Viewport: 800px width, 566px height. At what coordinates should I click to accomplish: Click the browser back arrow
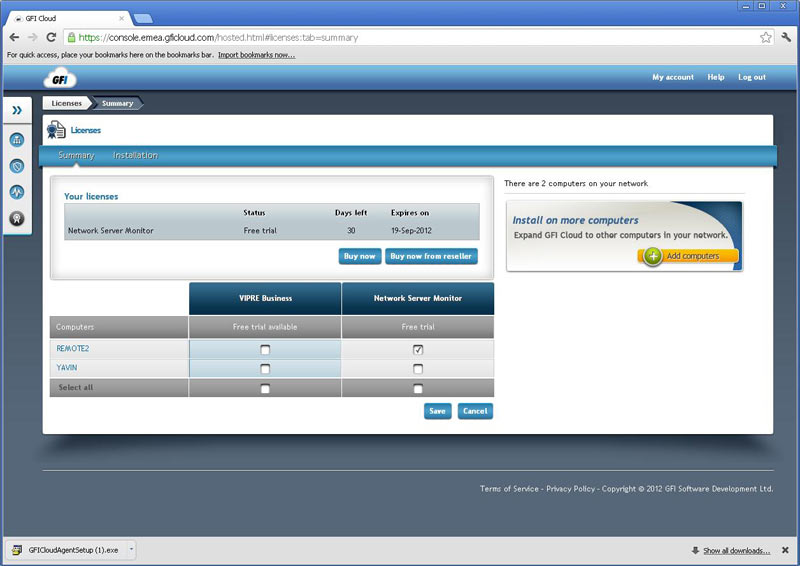tap(14, 37)
